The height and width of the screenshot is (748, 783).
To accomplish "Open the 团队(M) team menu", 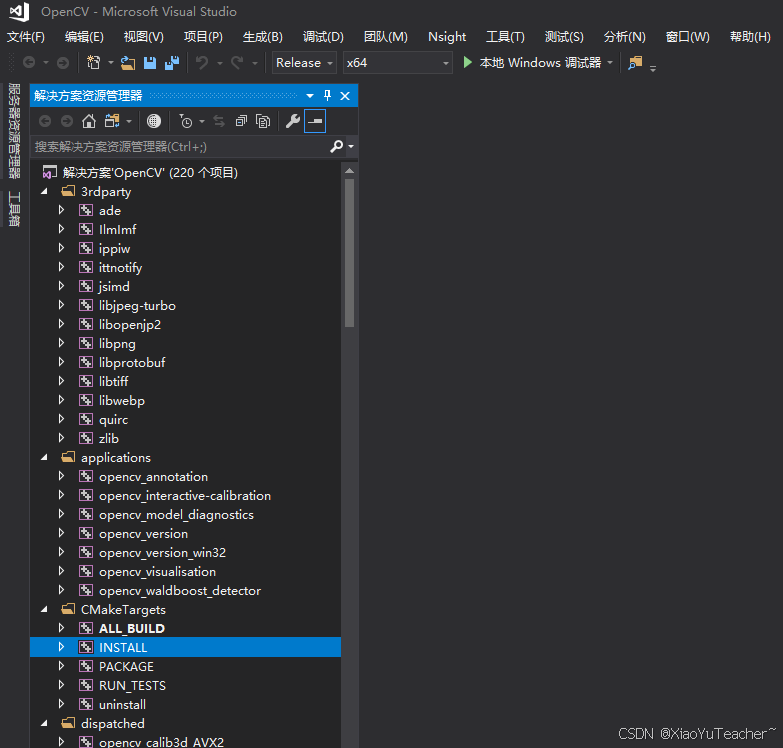I will pos(386,37).
